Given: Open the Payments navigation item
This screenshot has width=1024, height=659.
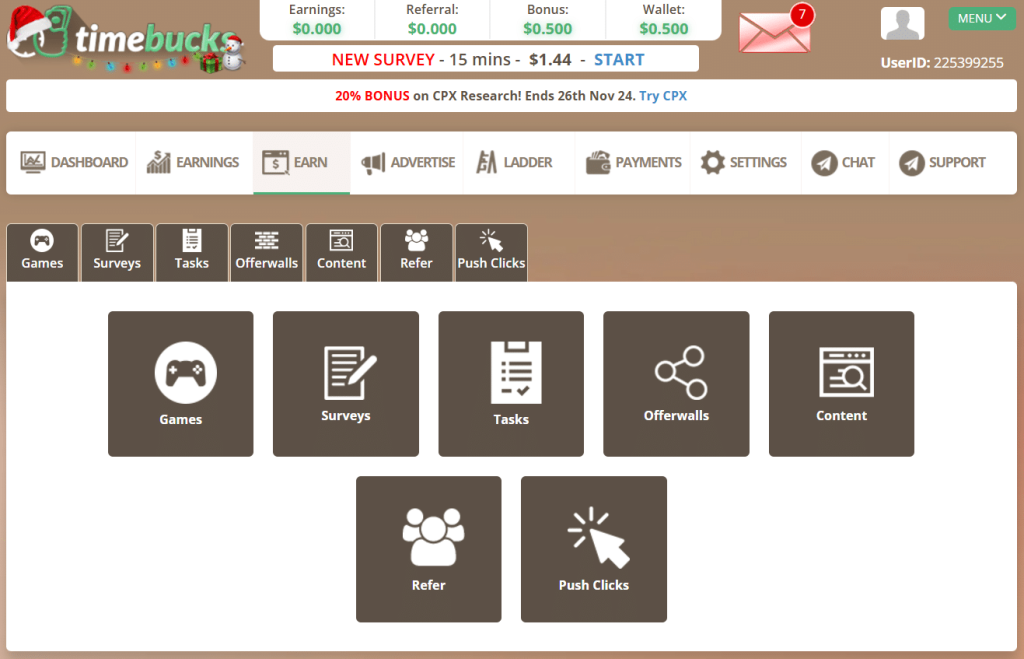Looking at the screenshot, I should (x=633, y=162).
